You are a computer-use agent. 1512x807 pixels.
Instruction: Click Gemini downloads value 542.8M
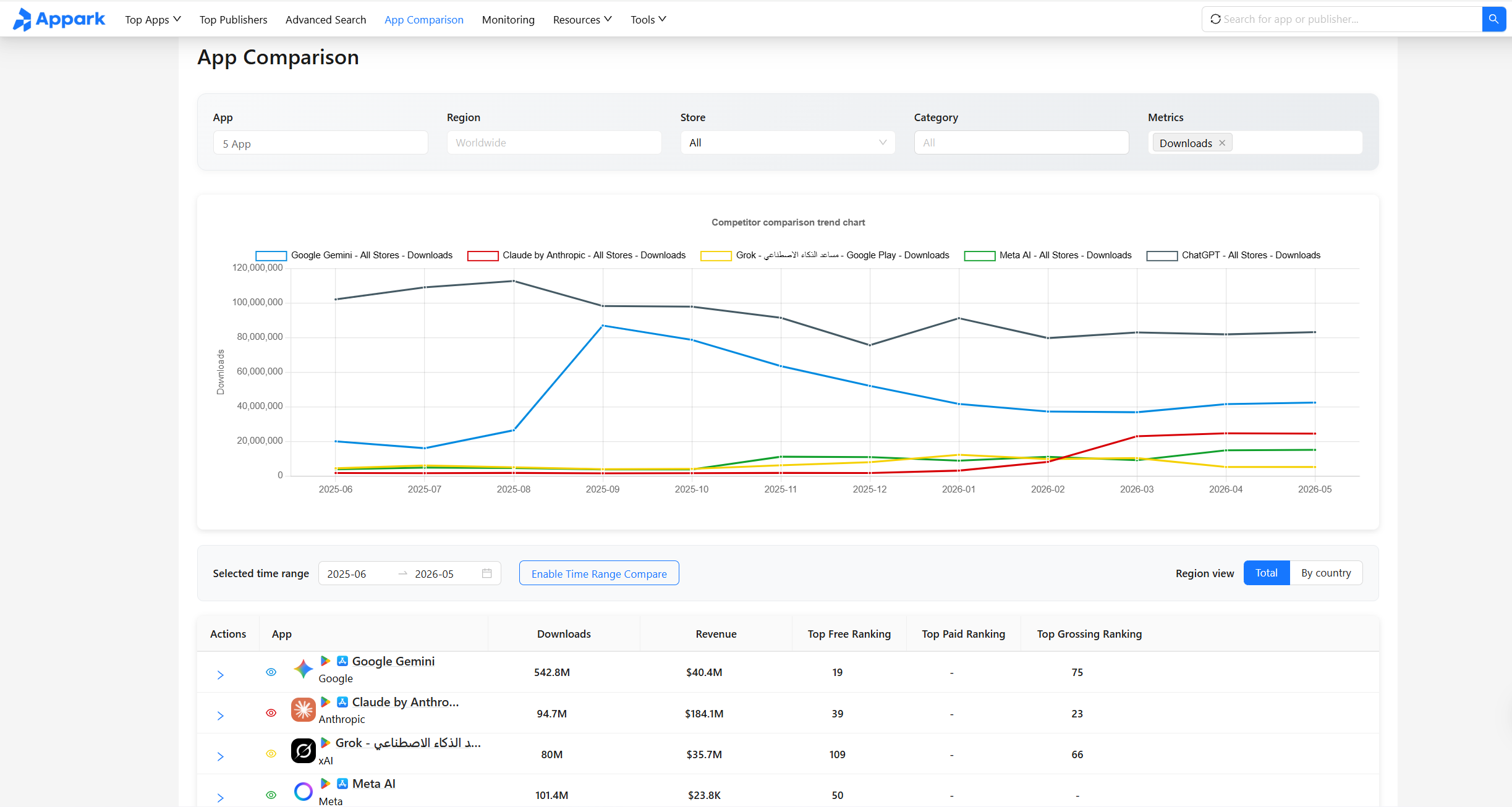pos(552,672)
